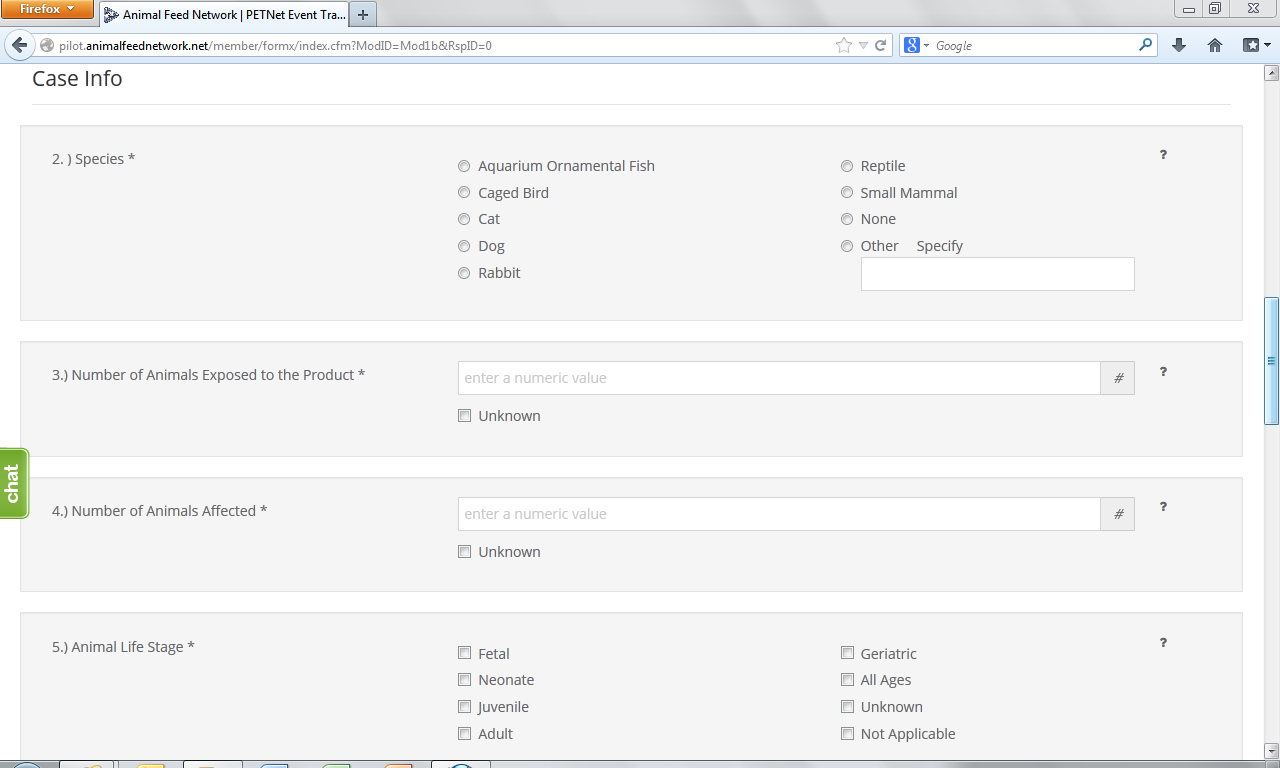Click the vertical page scrollbar thumb
The width and height of the screenshot is (1280, 768).
tap(1272, 360)
